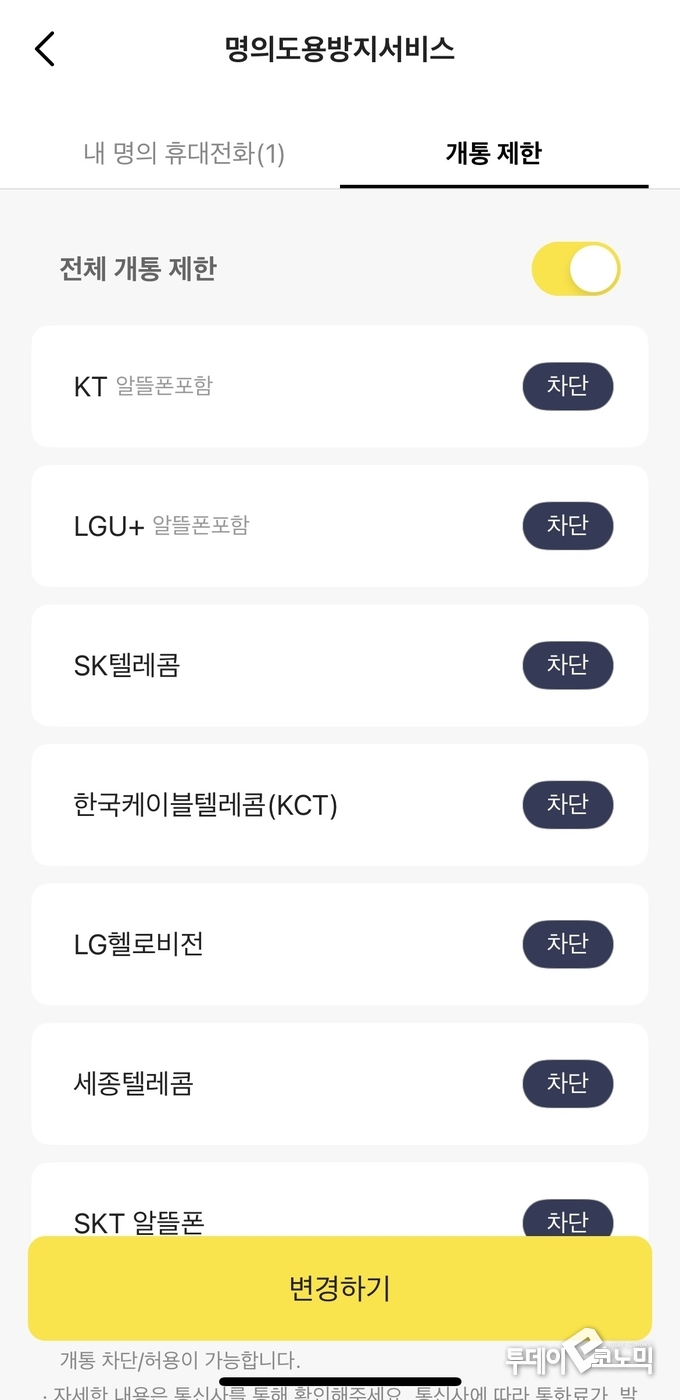Image resolution: width=680 pixels, height=1400 pixels.
Task: Toggle 차단 for KT
Action: (x=567, y=386)
